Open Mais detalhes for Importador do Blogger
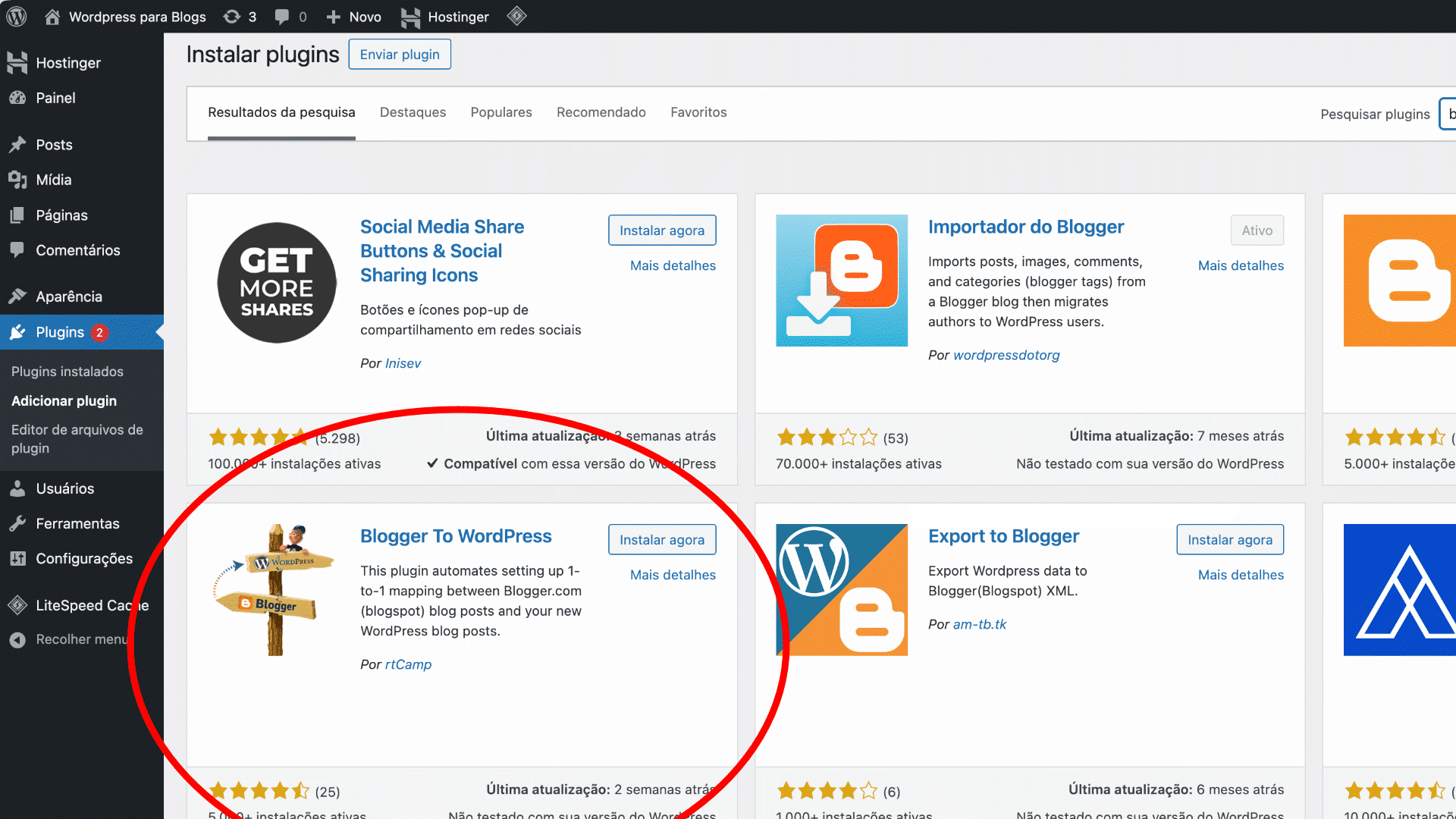 click(1241, 265)
